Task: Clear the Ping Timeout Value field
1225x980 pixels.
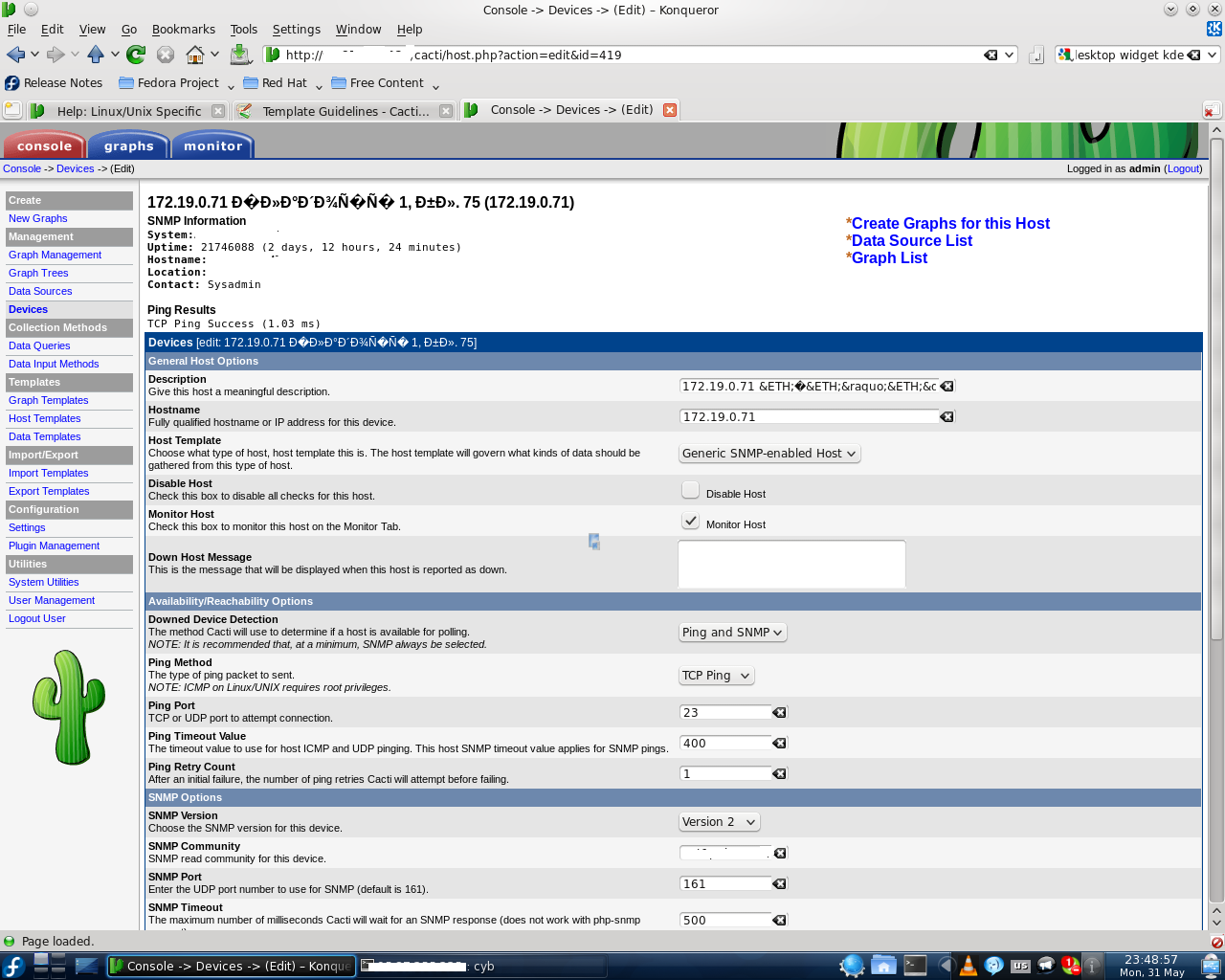Action: (779, 743)
